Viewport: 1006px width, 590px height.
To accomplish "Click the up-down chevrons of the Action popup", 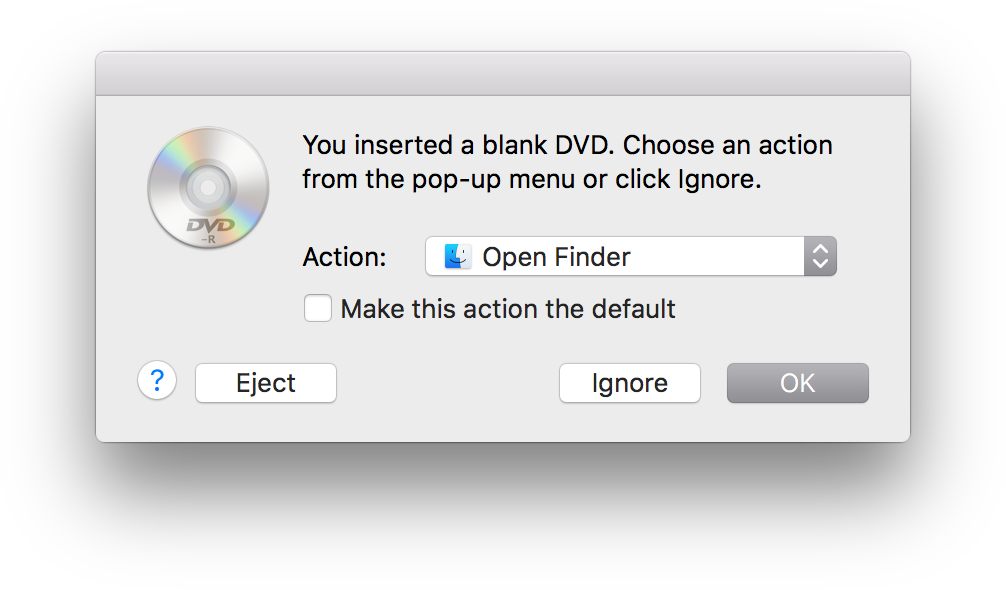I will pyautogui.click(x=820, y=257).
